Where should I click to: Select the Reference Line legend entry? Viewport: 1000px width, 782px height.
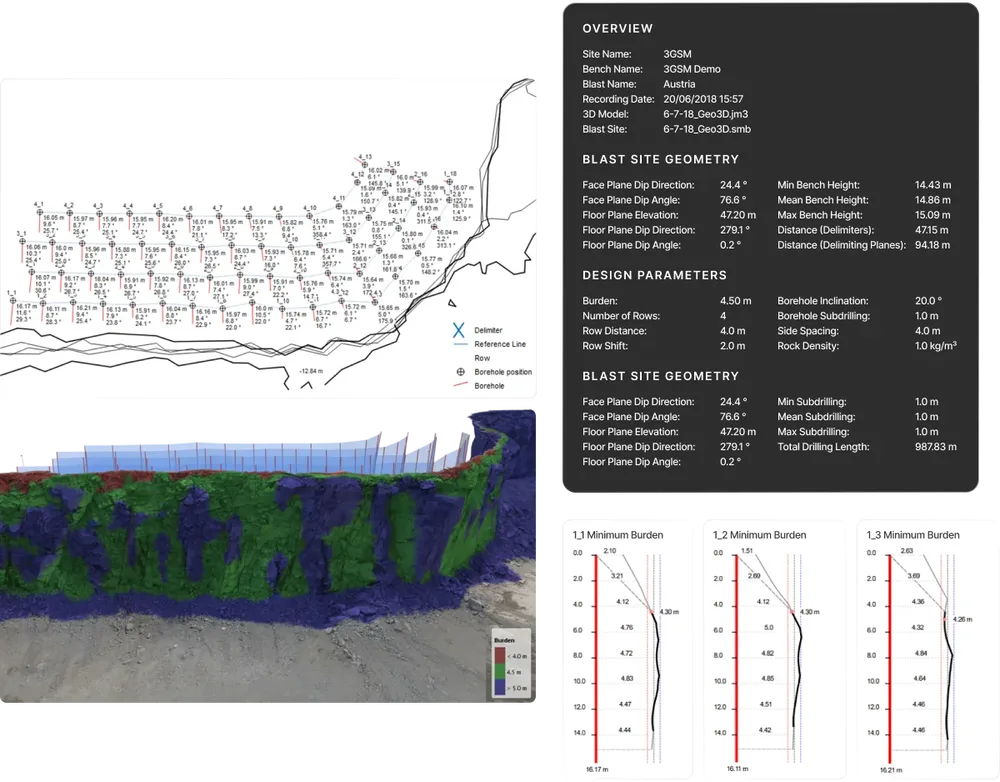pos(490,344)
